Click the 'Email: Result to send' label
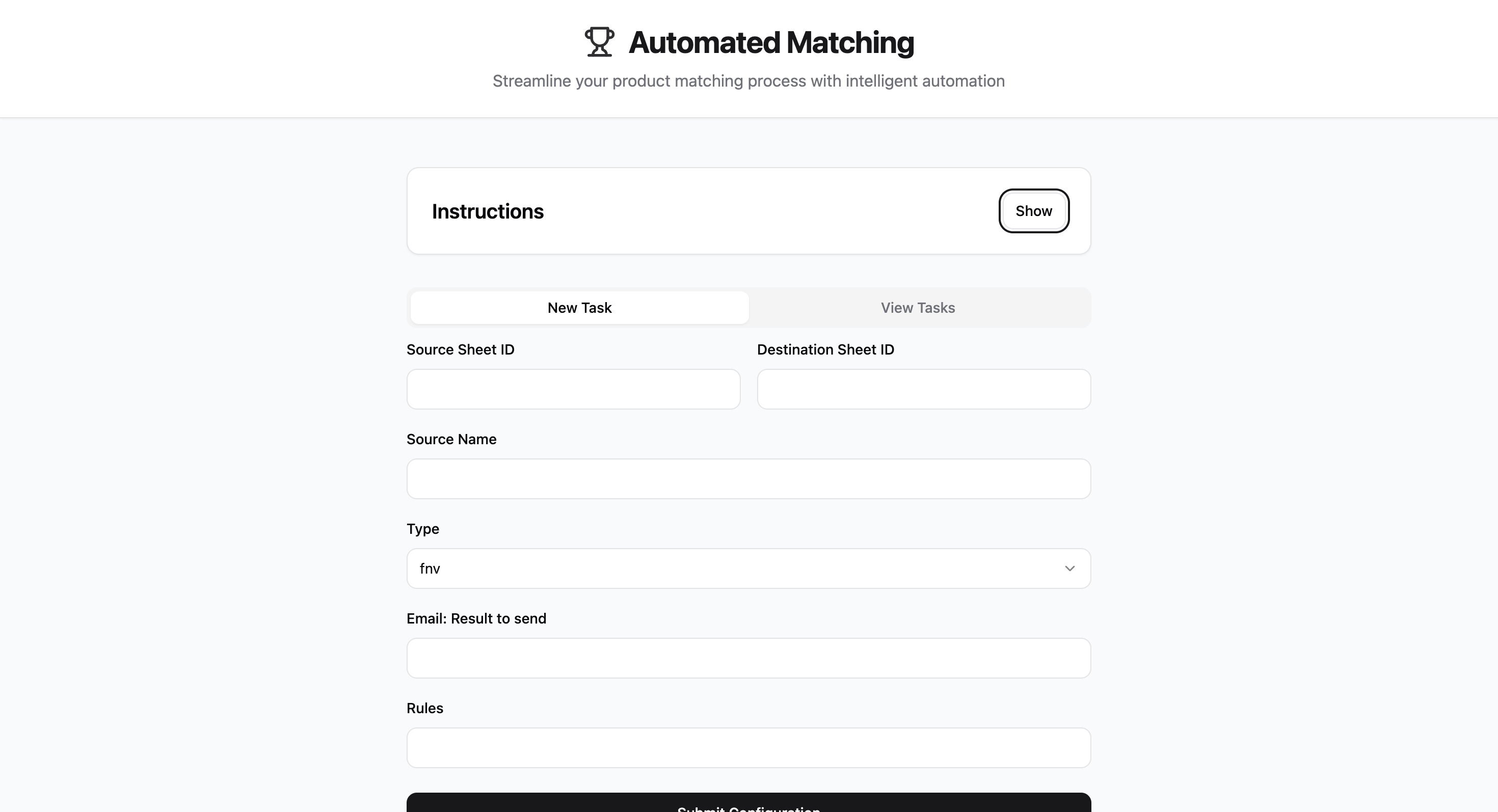Viewport: 1498px width, 812px height. point(476,618)
